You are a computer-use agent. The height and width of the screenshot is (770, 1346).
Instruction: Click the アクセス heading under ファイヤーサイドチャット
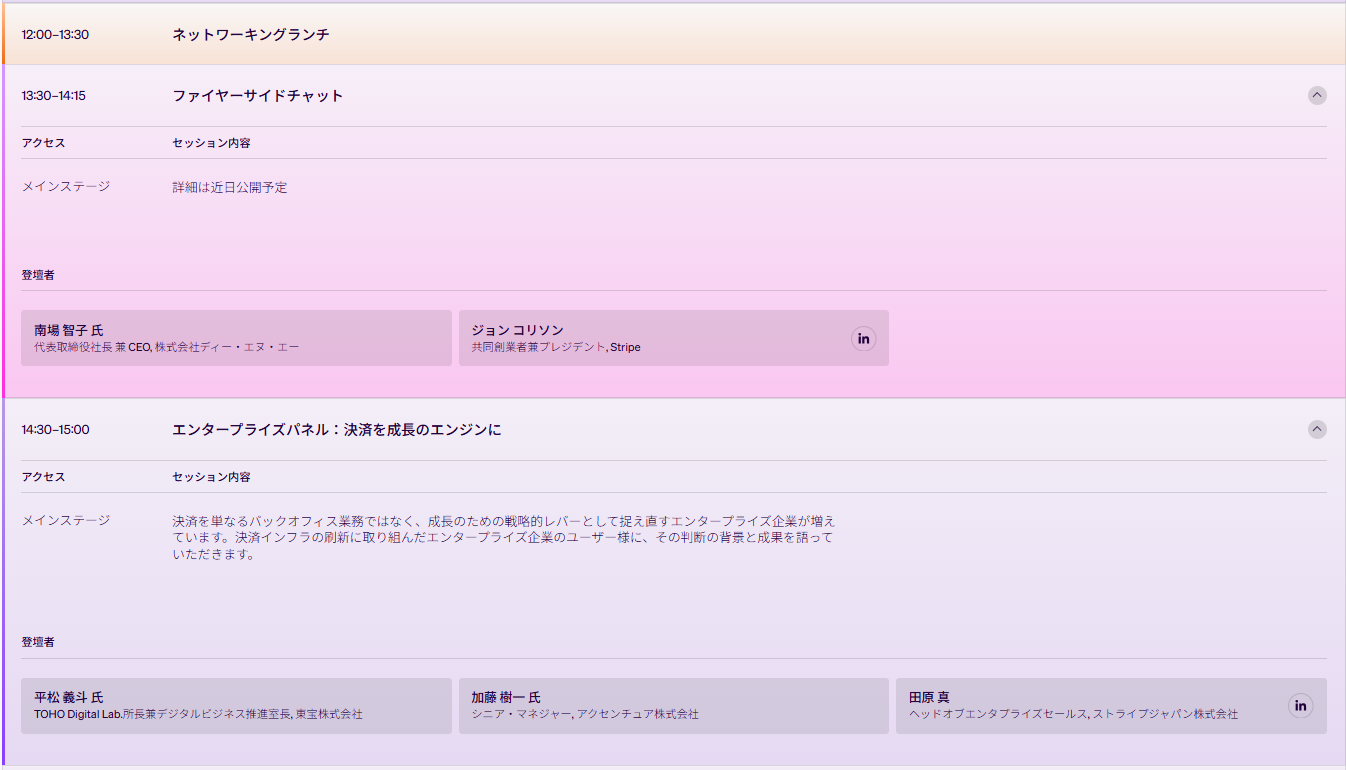point(43,143)
